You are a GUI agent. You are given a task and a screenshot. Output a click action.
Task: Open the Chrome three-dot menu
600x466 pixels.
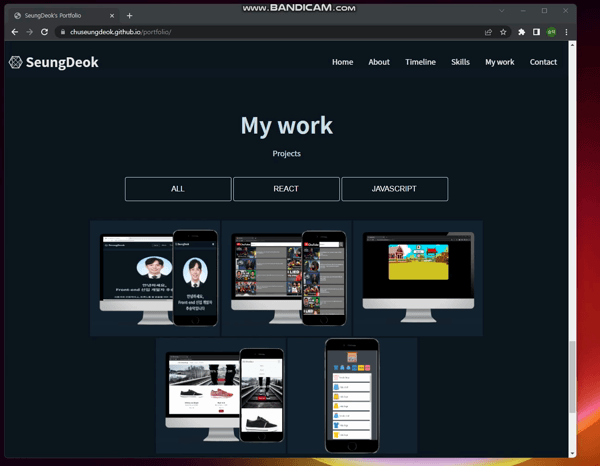[566, 32]
